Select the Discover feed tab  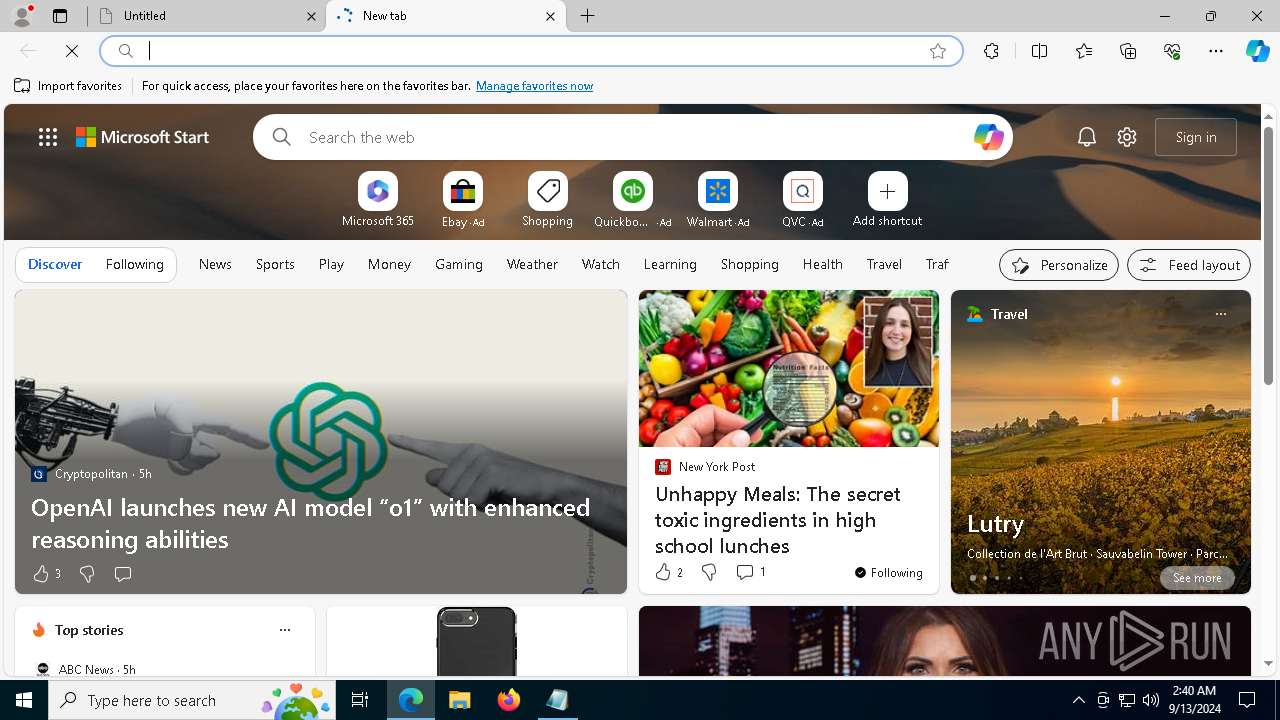point(55,264)
